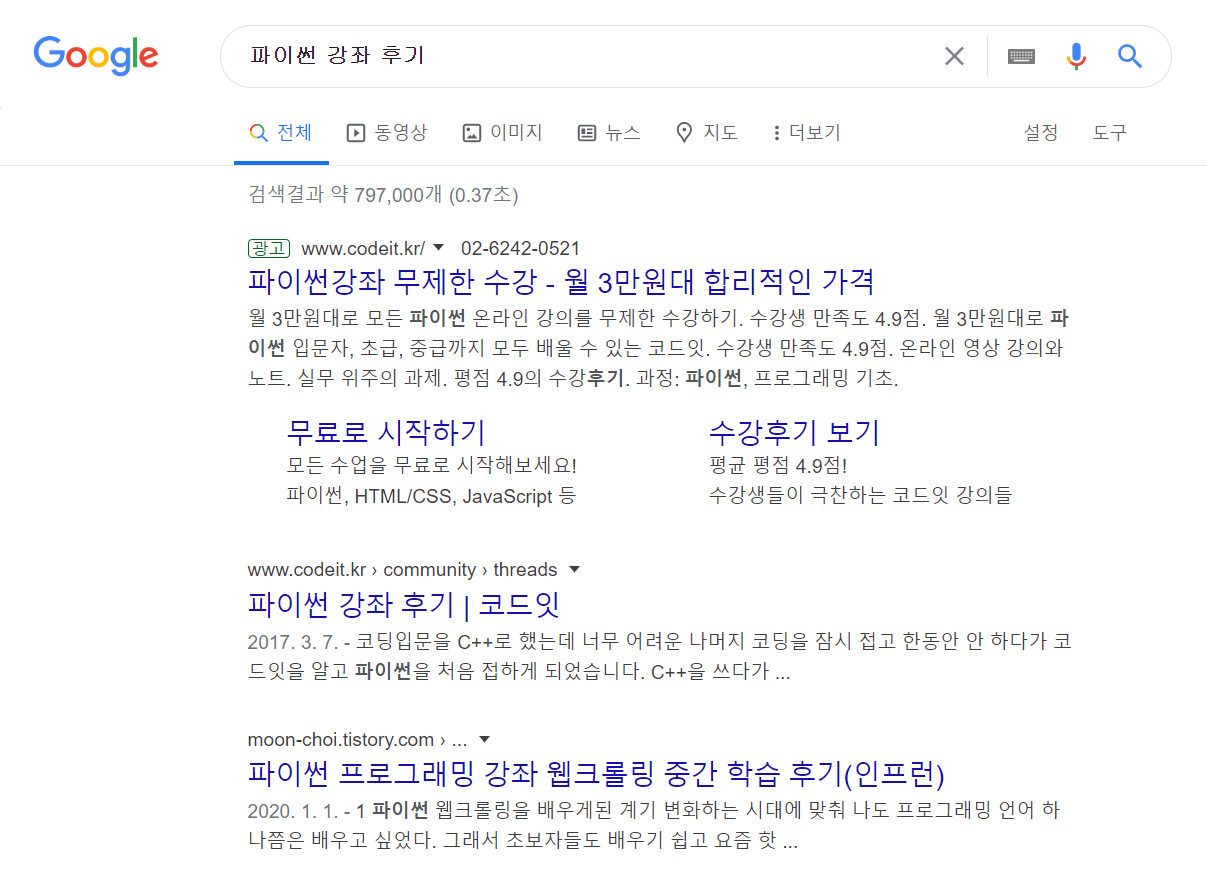Click the www.codeit.kr › community › threads breadcrumb
This screenshot has width=1207, height=882.
pos(402,570)
